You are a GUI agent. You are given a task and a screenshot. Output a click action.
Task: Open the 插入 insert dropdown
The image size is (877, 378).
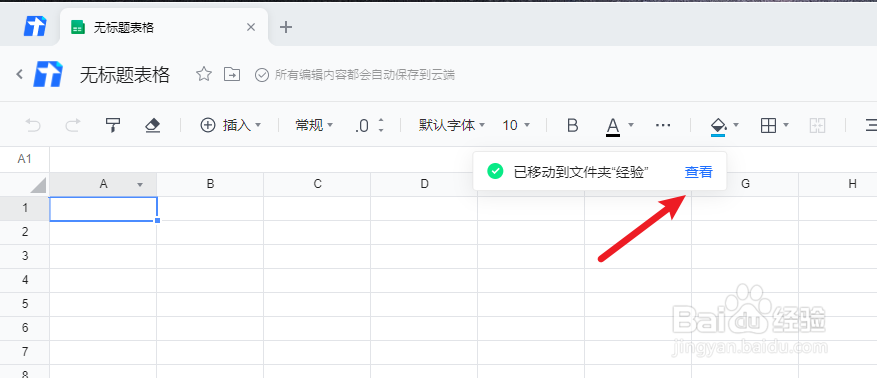(x=230, y=125)
